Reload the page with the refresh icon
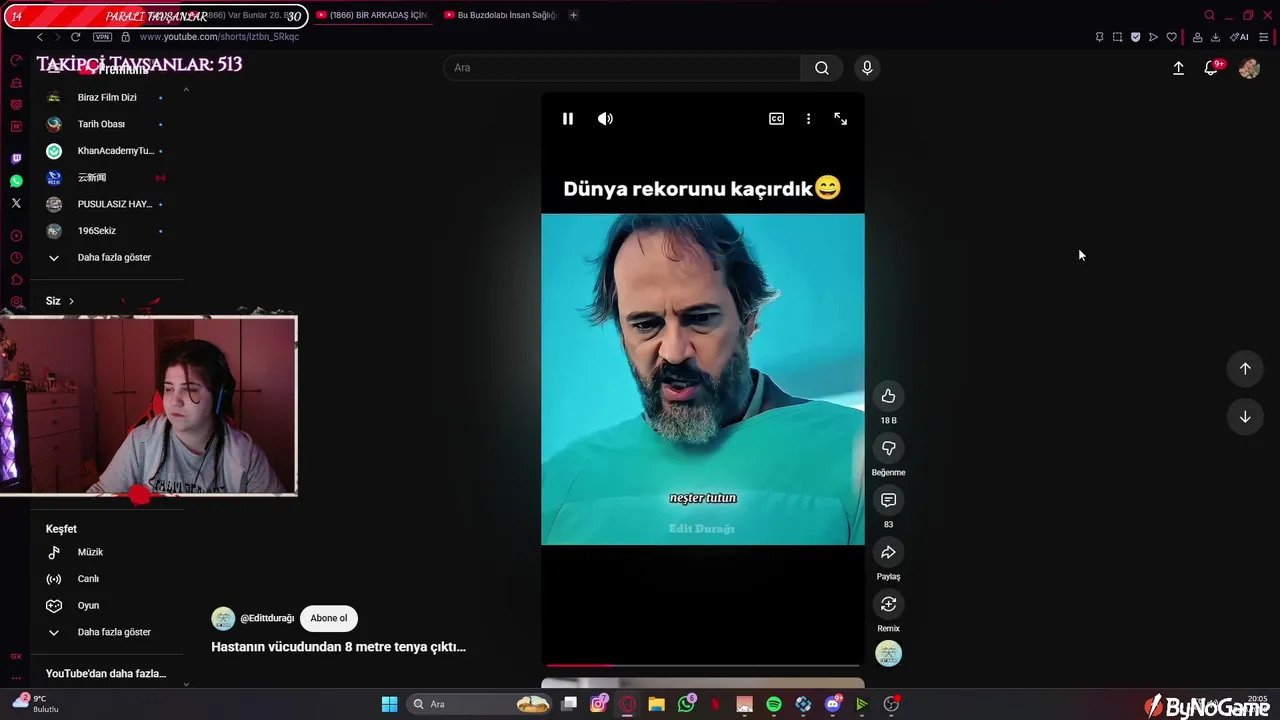This screenshot has height=720, width=1280. (75, 37)
